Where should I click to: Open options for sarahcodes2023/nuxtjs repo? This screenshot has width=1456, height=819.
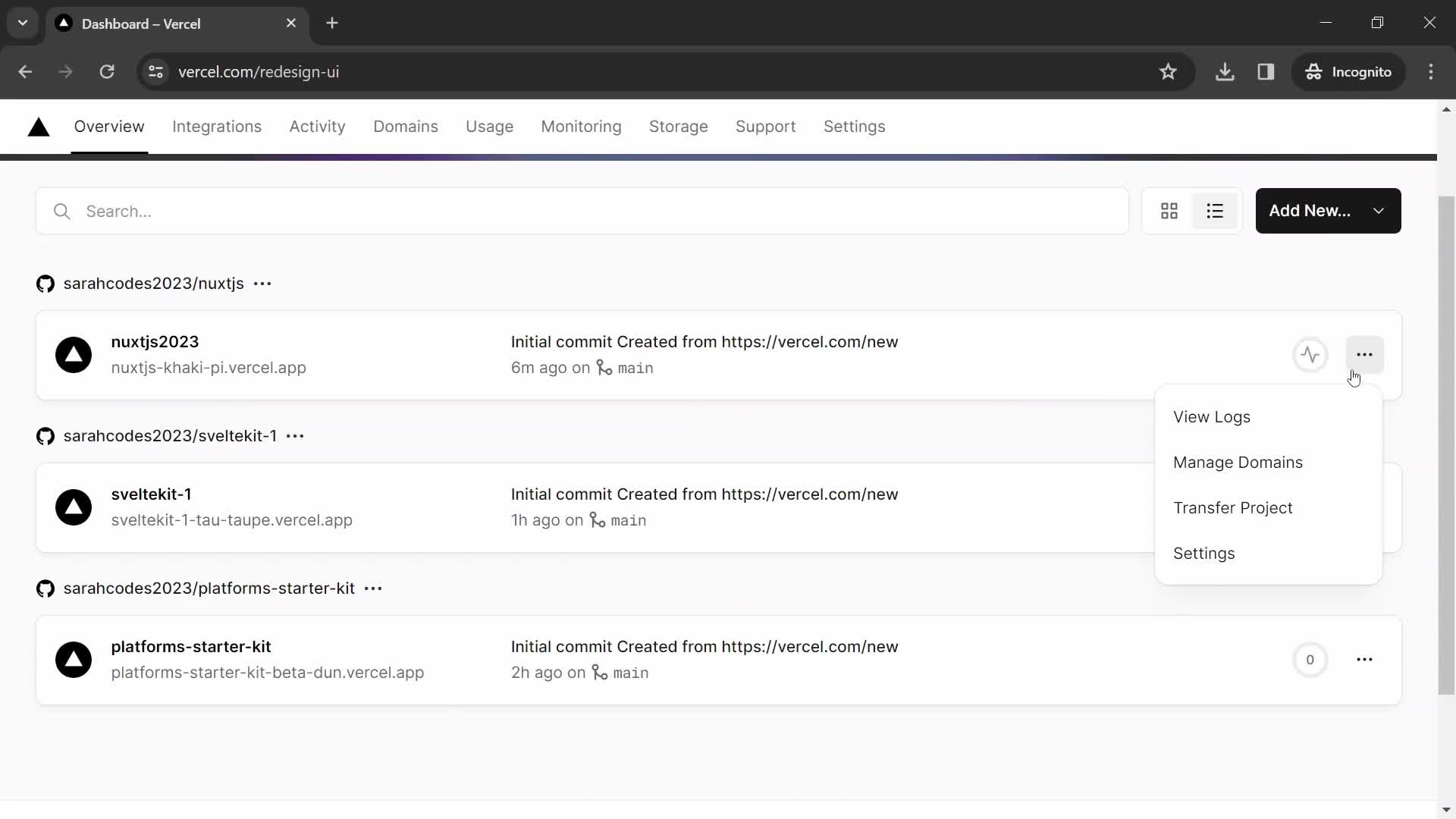[x=262, y=284]
